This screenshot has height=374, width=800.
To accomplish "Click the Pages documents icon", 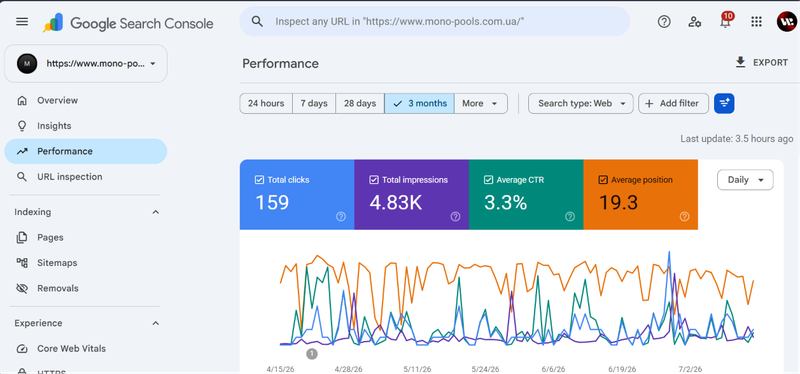I will (x=22, y=238).
